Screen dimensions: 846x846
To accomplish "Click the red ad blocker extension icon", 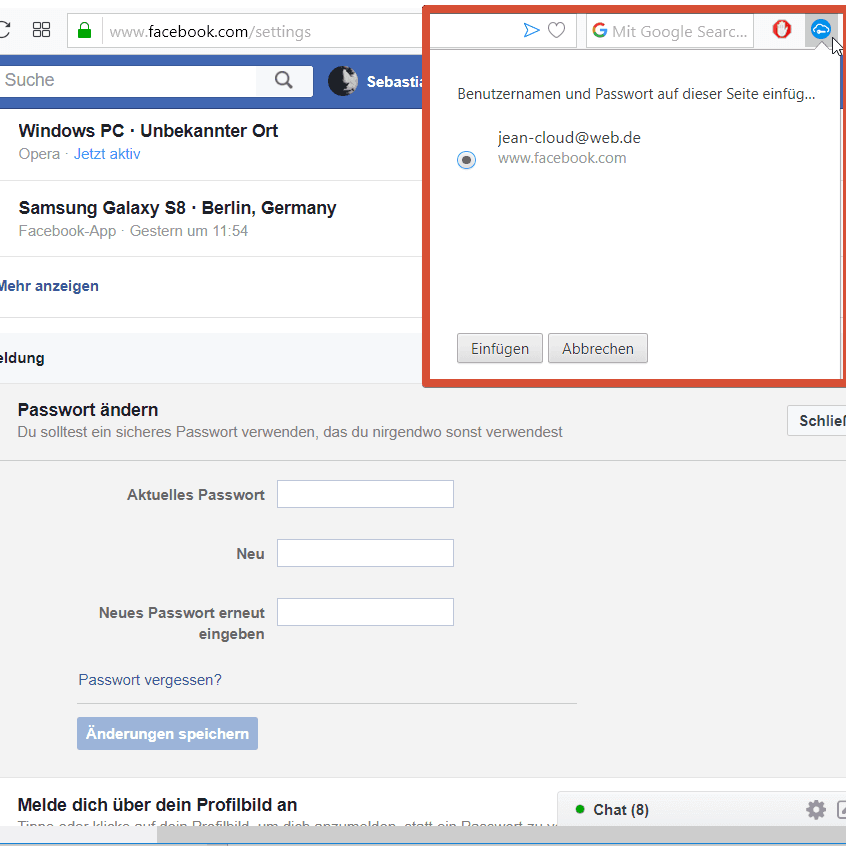I will [781, 29].
